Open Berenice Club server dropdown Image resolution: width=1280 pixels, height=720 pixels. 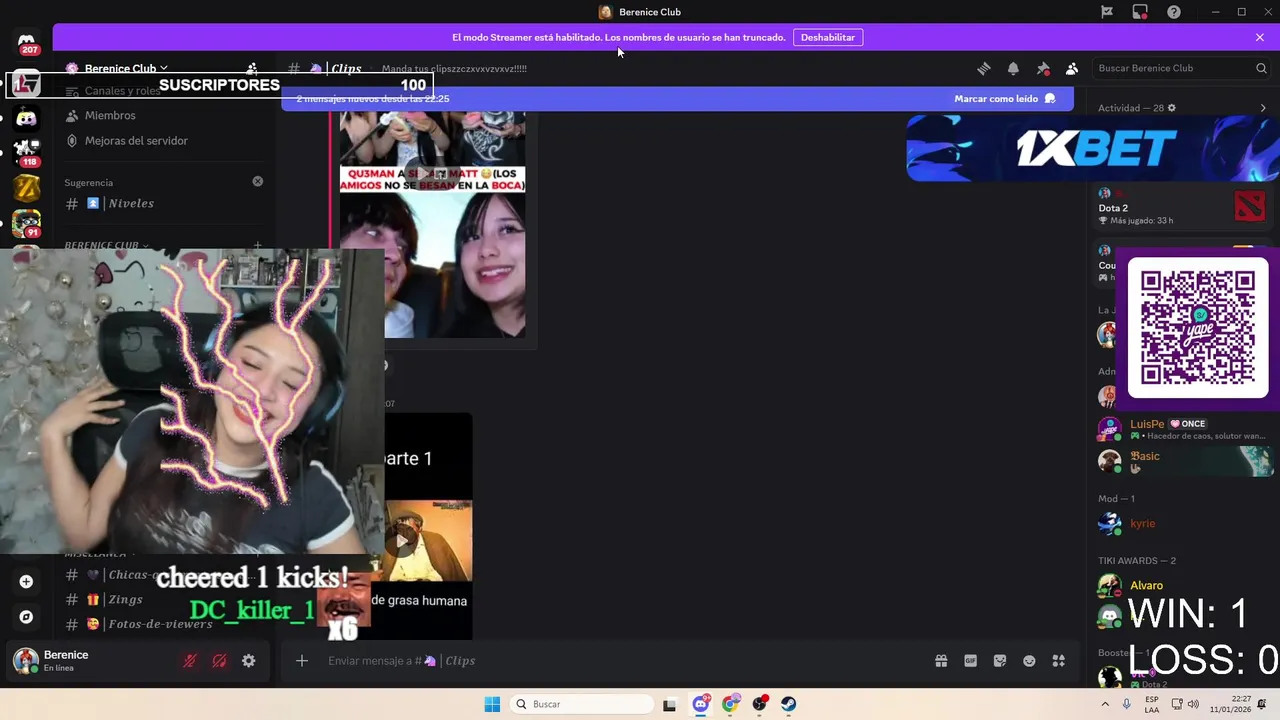[126, 68]
